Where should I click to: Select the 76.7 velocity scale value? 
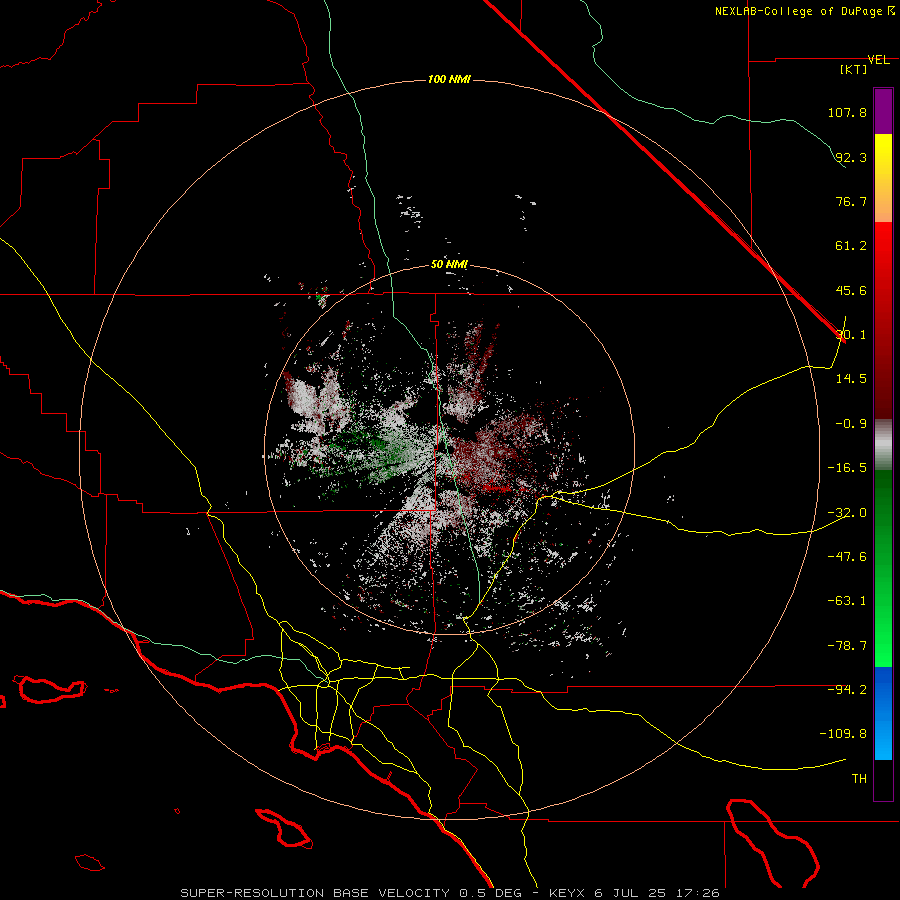[851, 201]
